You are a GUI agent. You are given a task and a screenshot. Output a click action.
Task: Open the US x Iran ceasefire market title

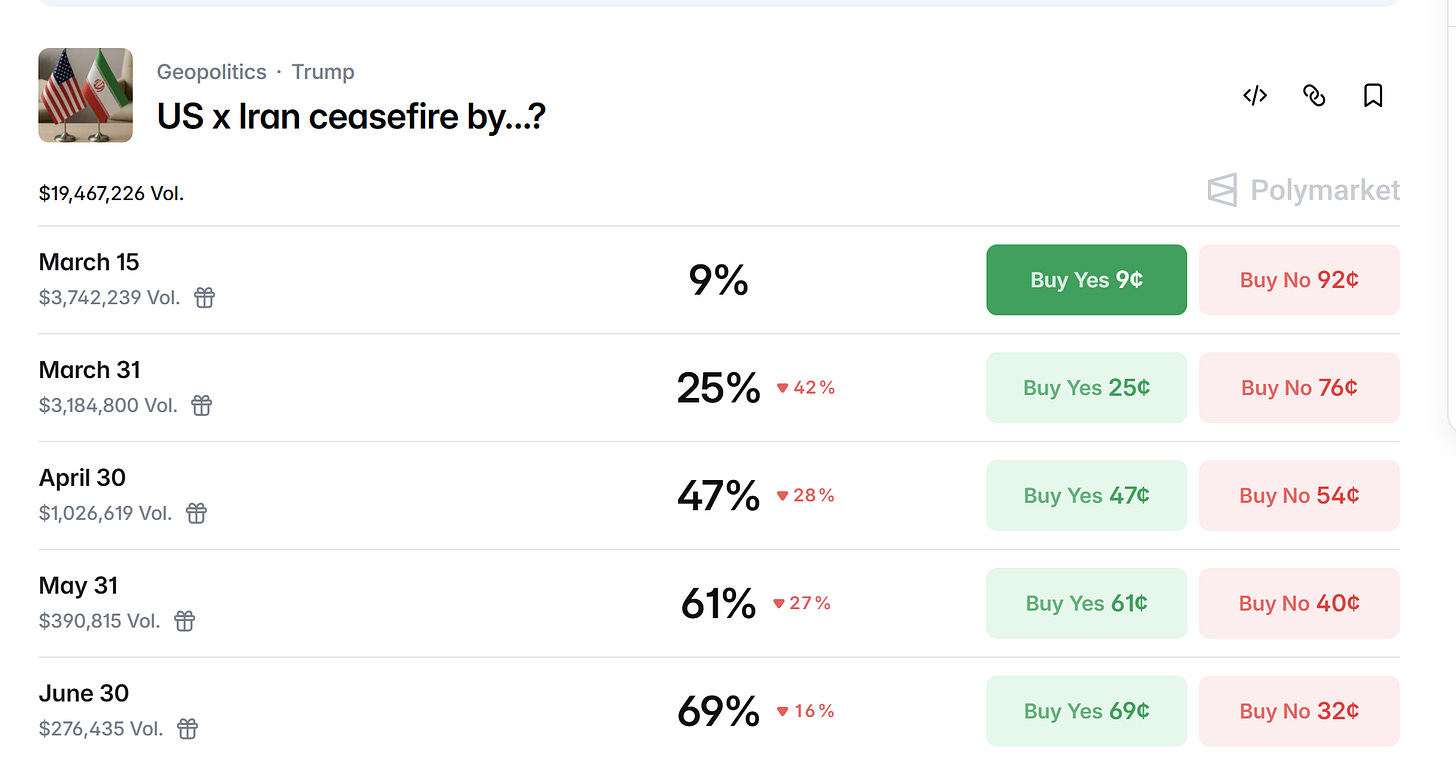(x=351, y=117)
